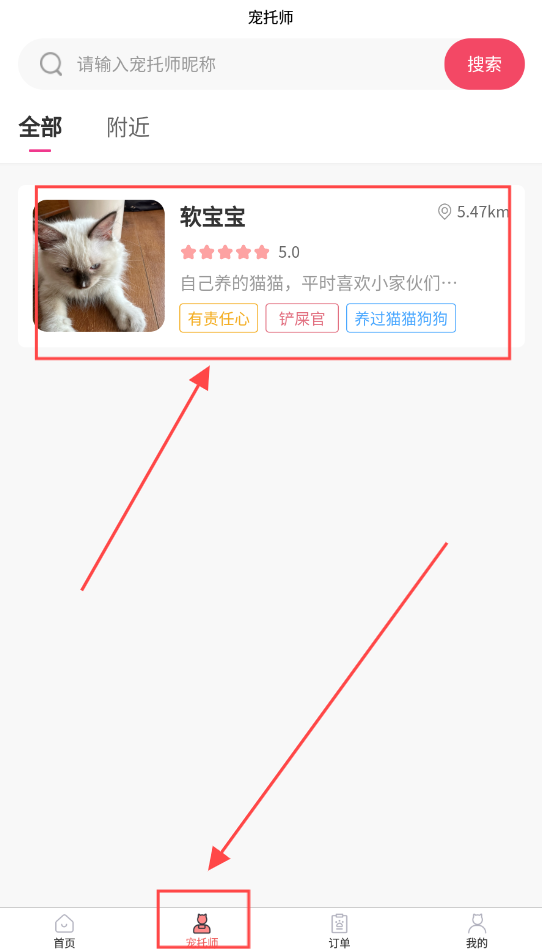The width and height of the screenshot is (542, 949).
Task: Open the 订单 orders icon
Action: pos(339,923)
